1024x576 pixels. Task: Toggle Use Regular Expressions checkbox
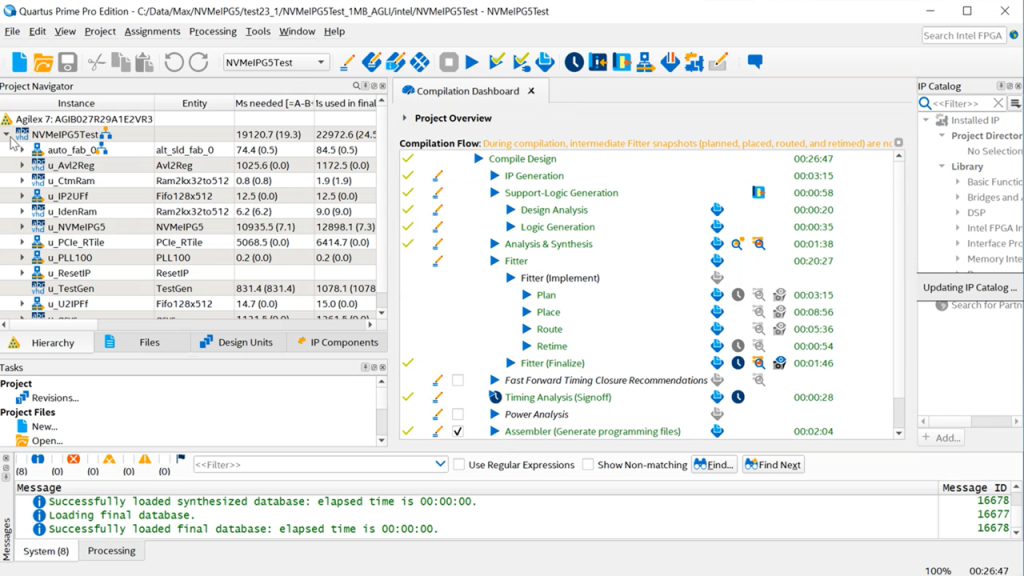click(x=459, y=464)
